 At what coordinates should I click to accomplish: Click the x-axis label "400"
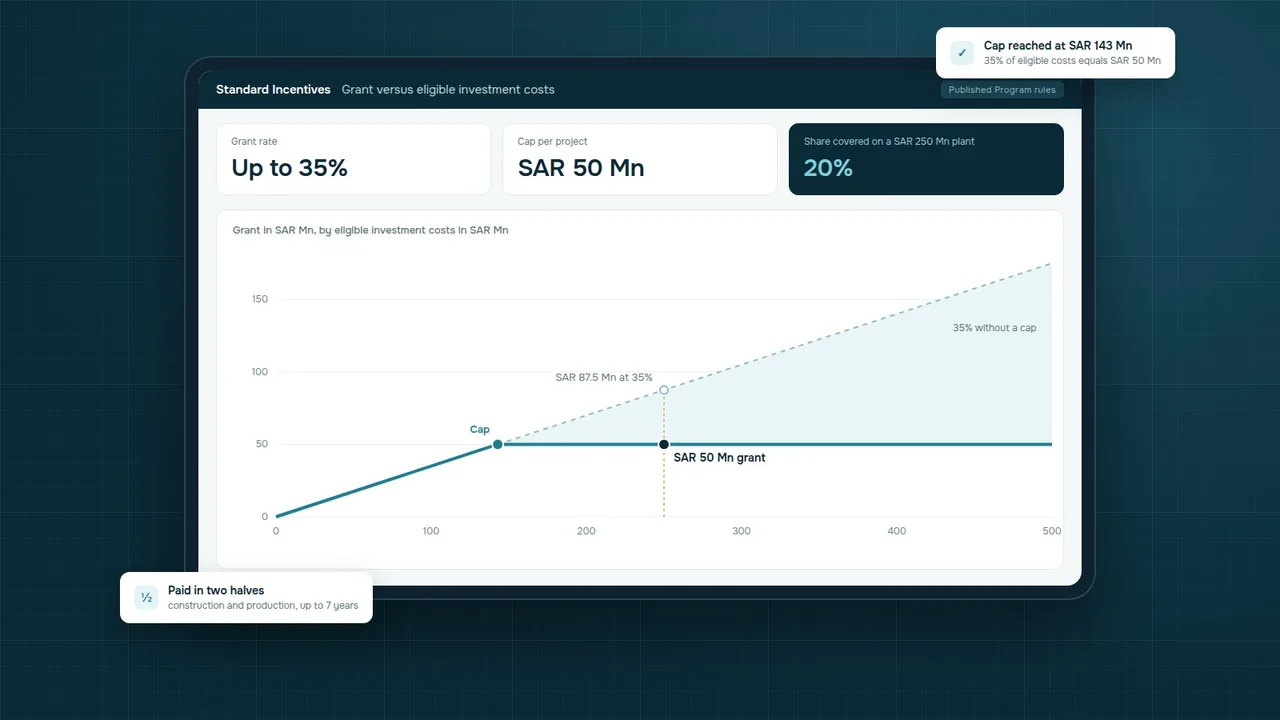pos(897,531)
